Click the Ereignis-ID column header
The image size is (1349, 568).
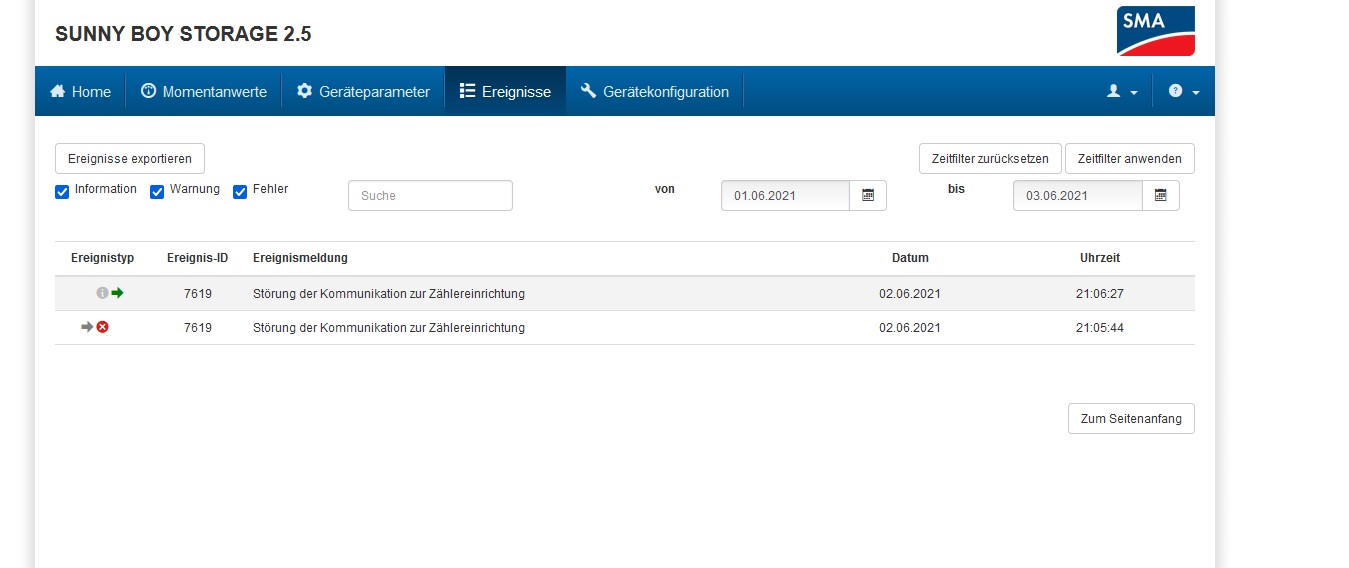click(x=197, y=258)
